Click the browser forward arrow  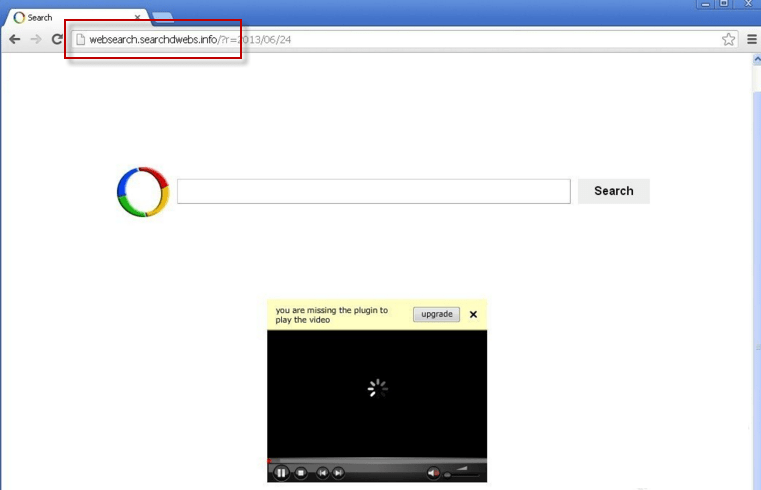tap(36, 39)
